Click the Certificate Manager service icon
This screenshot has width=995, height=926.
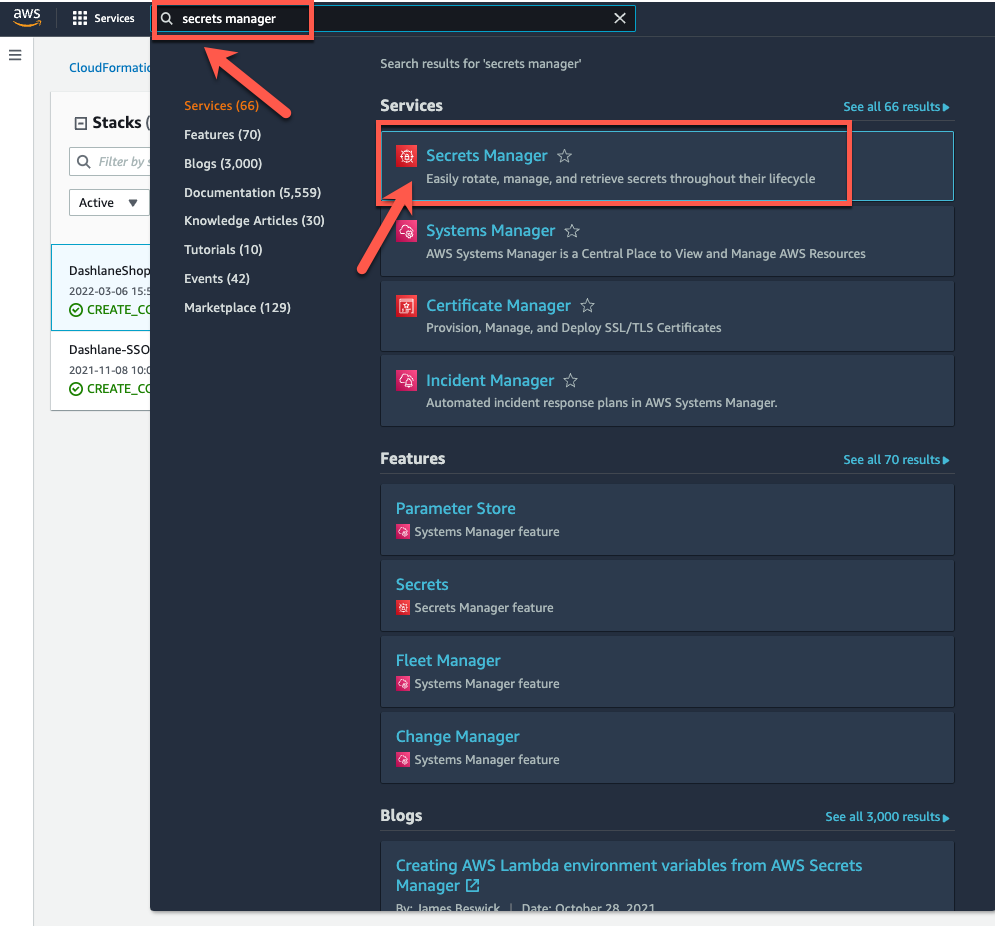coord(406,306)
